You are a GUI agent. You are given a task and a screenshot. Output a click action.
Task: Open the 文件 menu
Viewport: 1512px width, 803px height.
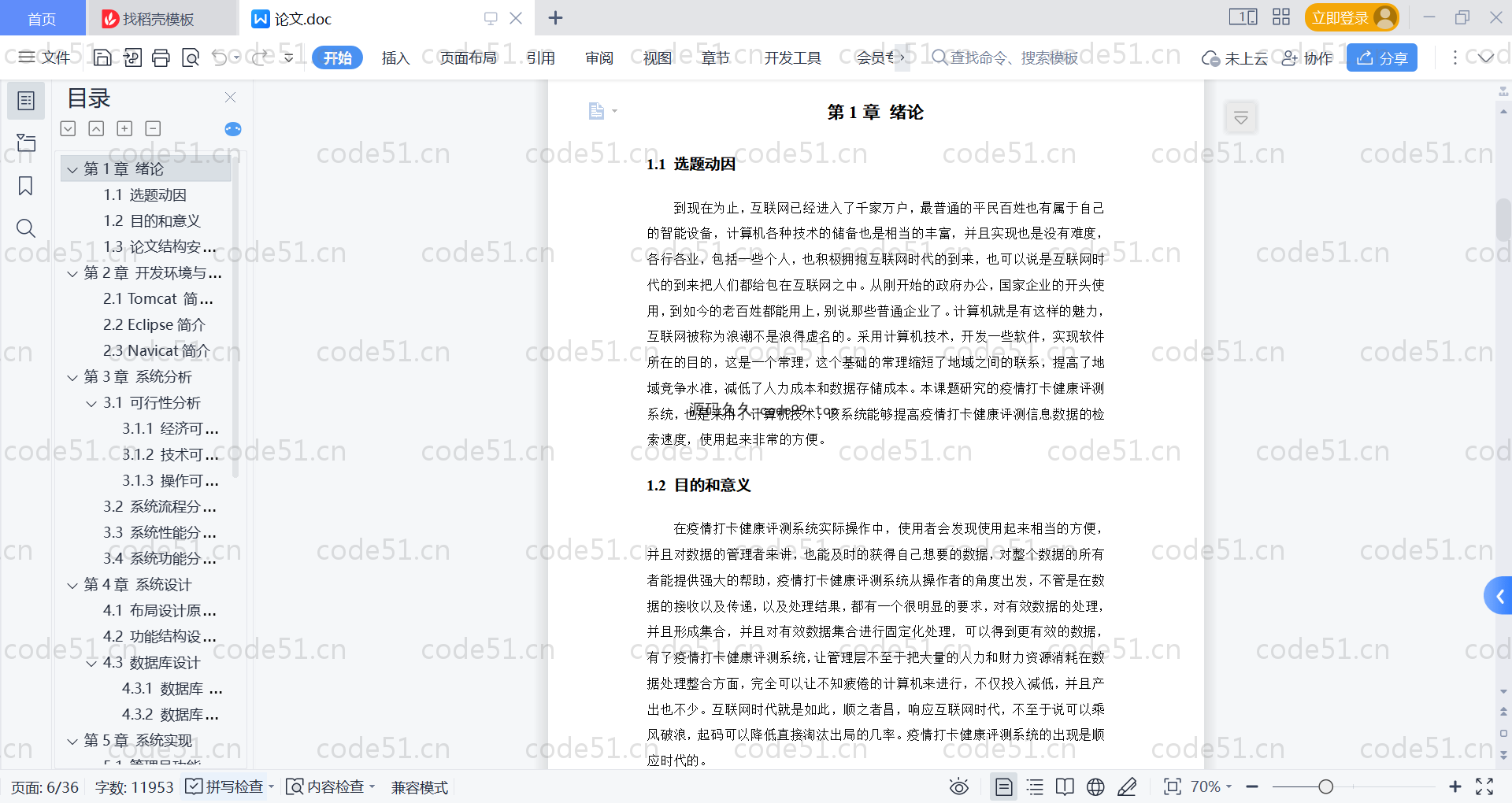(45, 57)
